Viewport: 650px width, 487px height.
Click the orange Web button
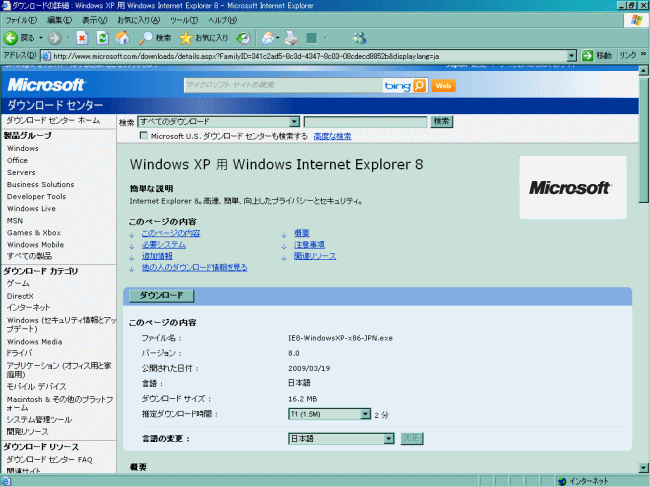pyautogui.click(x=443, y=86)
